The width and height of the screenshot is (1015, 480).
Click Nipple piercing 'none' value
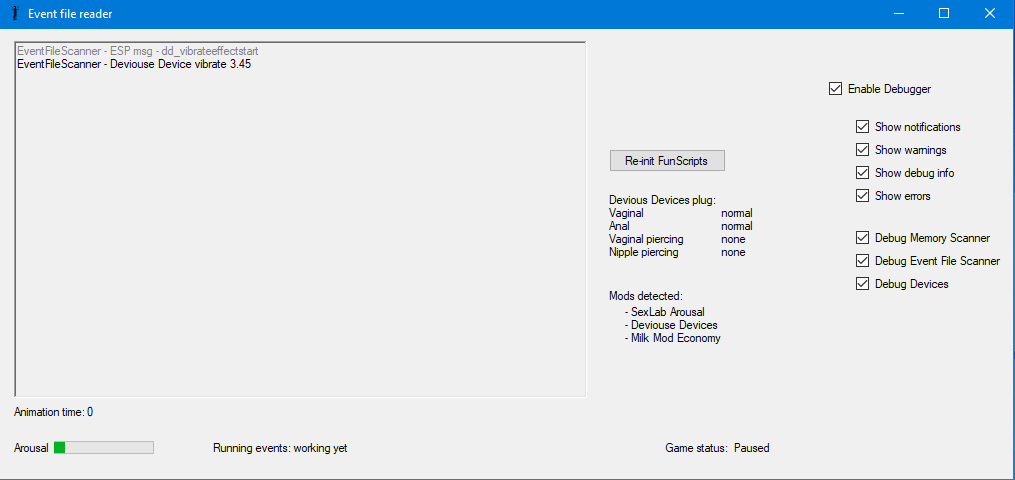coord(733,252)
